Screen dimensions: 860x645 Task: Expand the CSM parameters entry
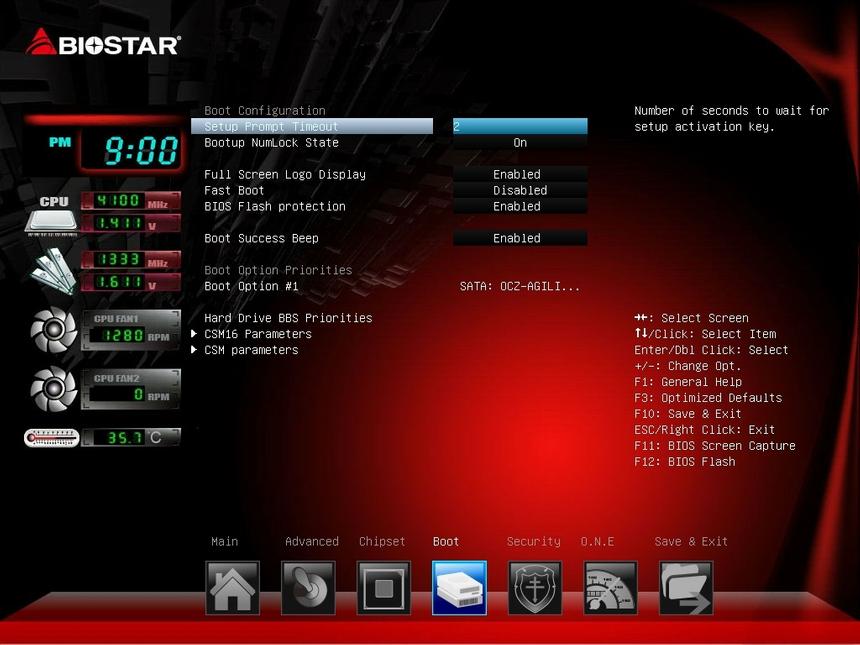pyautogui.click(x=249, y=350)
